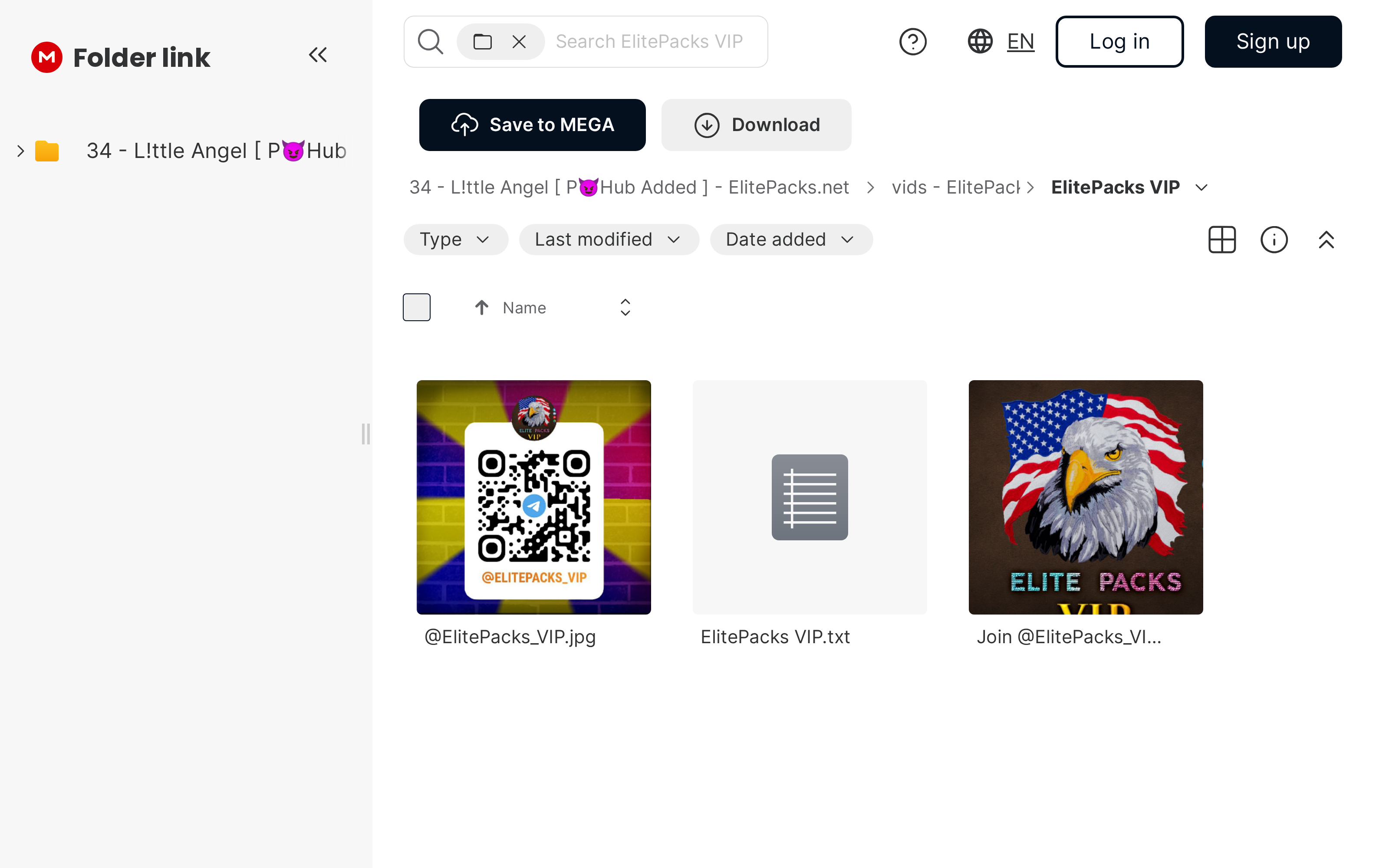Click the globe language icon

981,41
